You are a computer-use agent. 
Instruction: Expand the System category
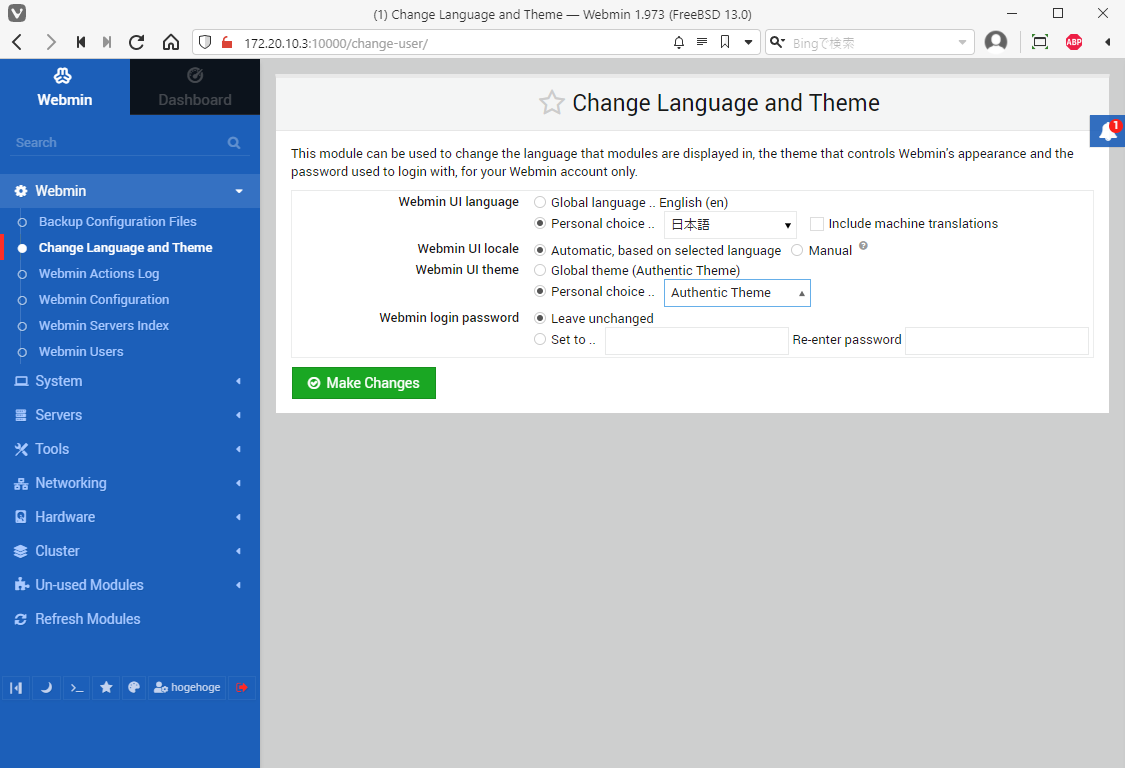[x=130, y=381]
